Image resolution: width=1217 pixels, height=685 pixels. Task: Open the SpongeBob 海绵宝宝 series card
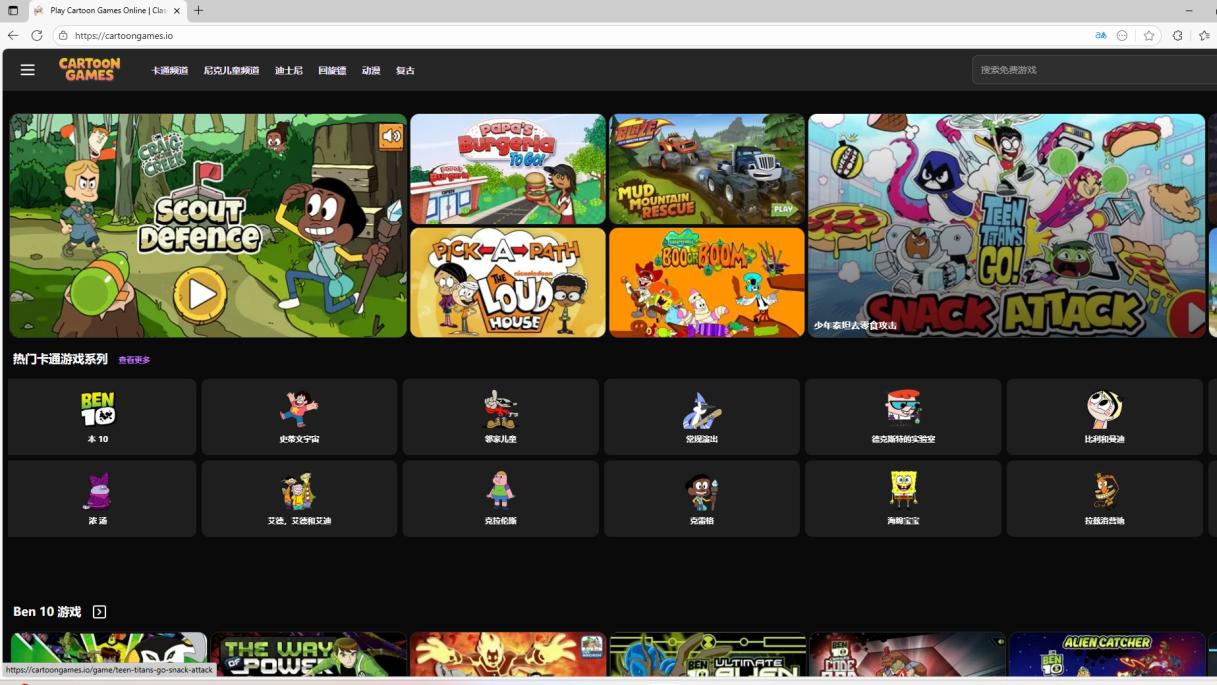click(903, 499)
